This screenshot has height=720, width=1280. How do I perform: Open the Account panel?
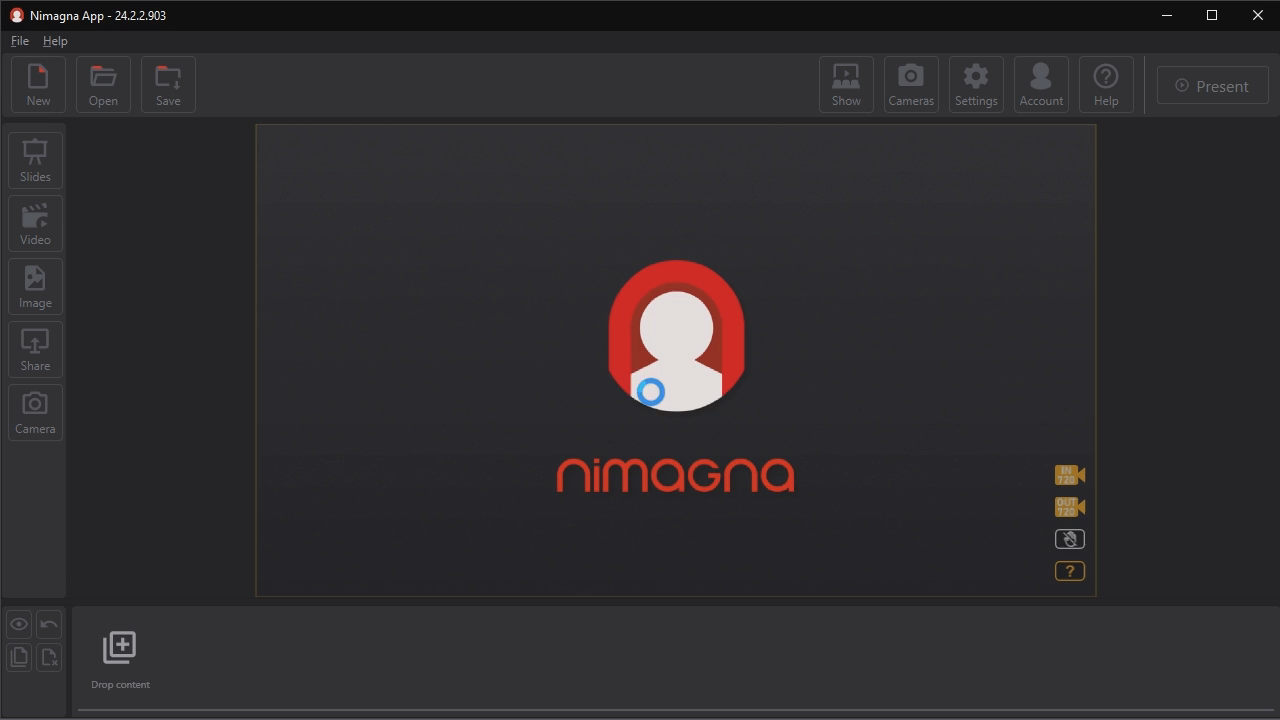pos(1041,85)
